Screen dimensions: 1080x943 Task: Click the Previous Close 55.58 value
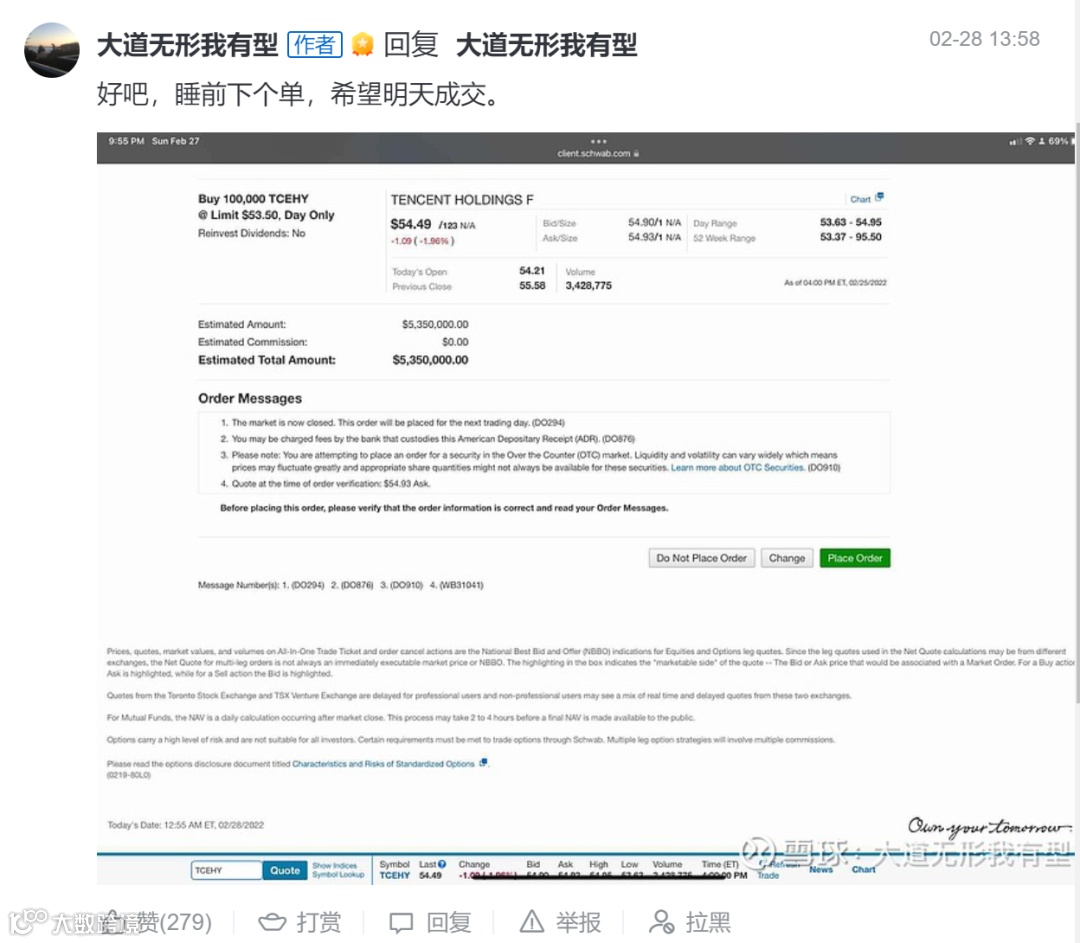(x=532, y=286)
